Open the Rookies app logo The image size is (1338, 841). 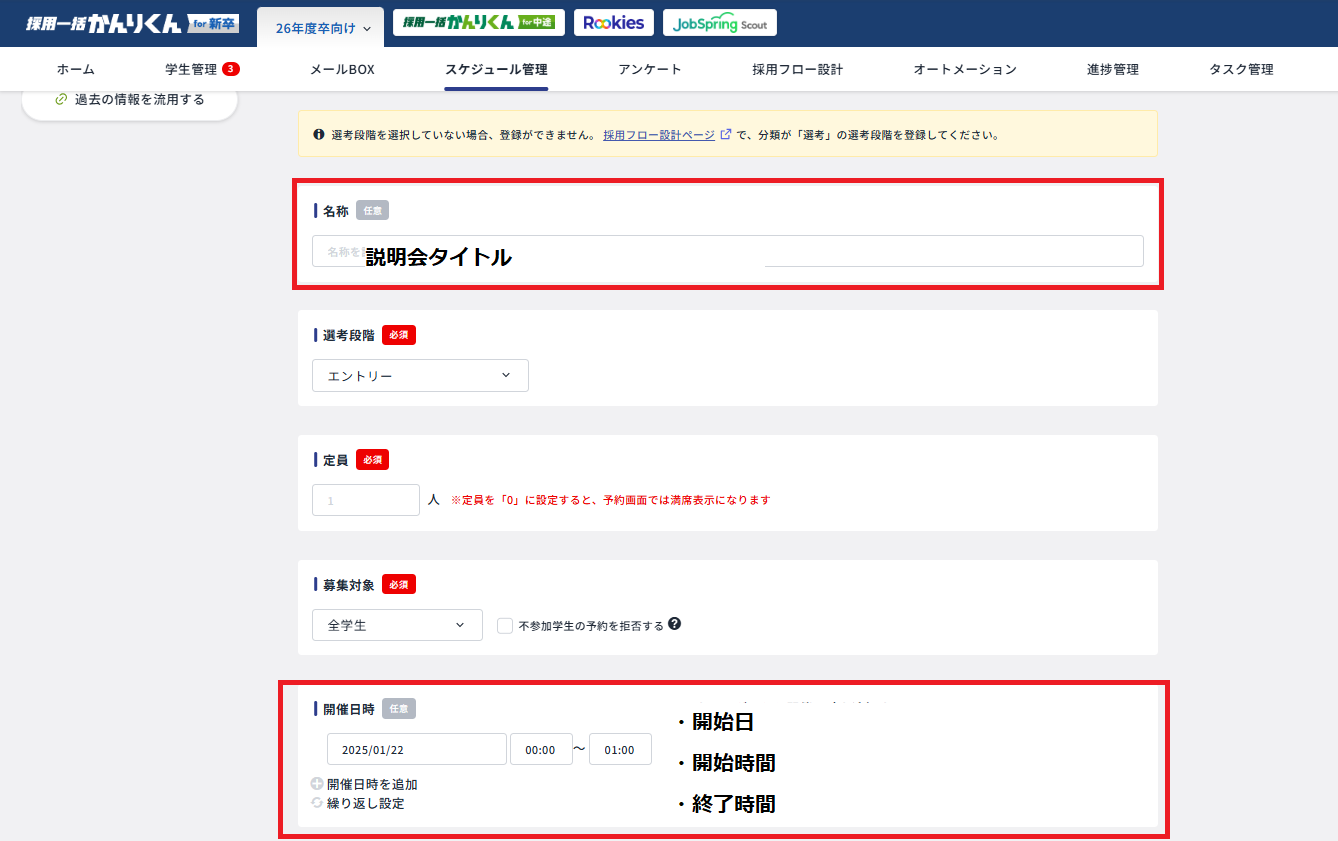tap(613, 22)
